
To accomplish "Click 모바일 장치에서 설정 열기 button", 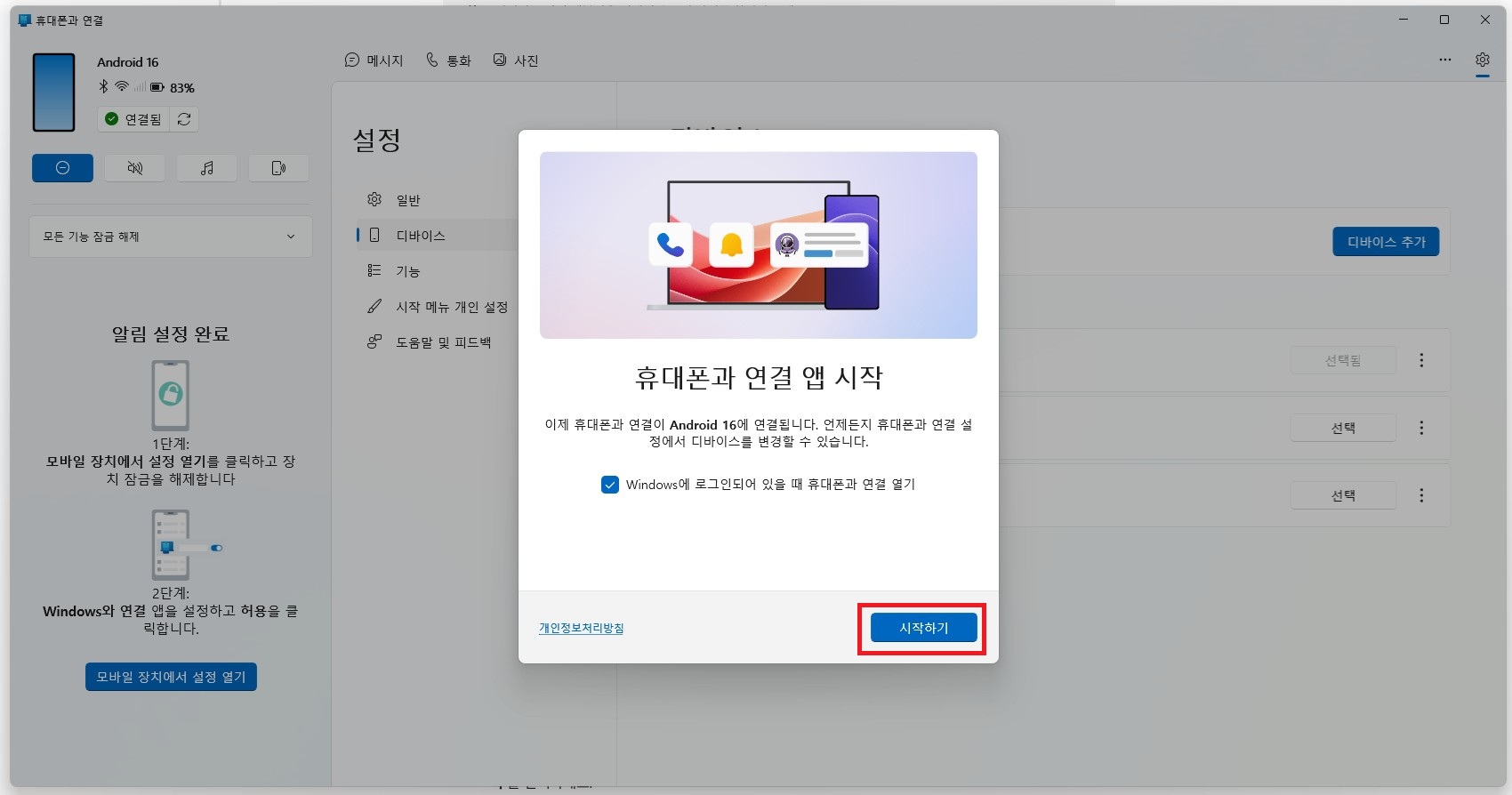I will click(171, 677).
